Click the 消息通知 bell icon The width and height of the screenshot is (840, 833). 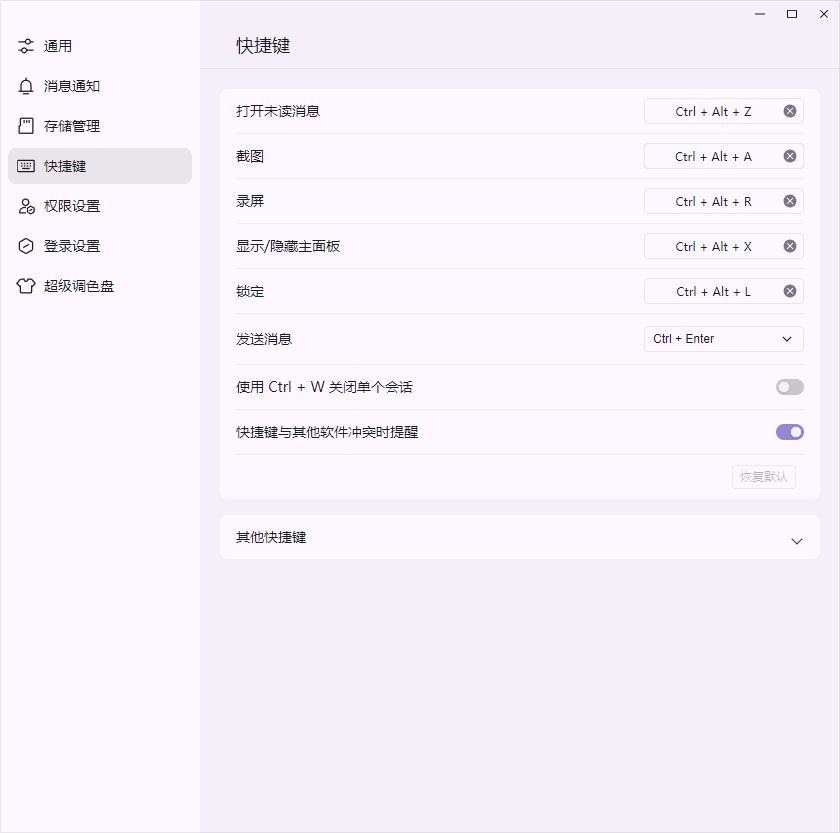[x=25, y=86]
